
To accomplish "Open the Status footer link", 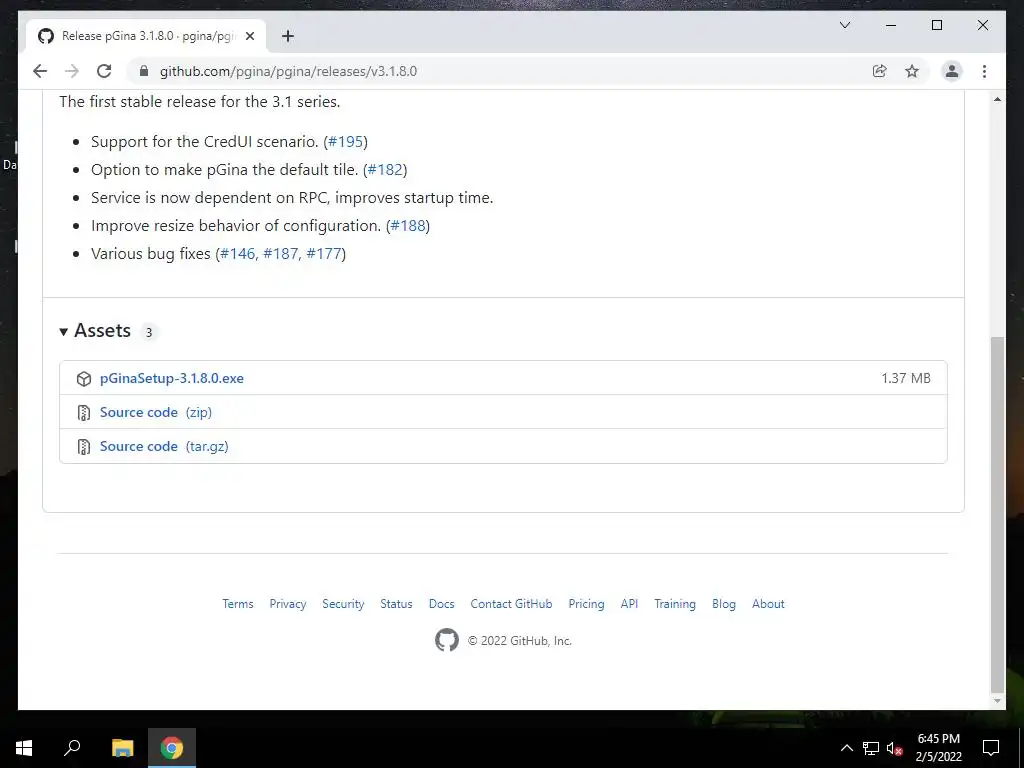I will coord(396,604).
